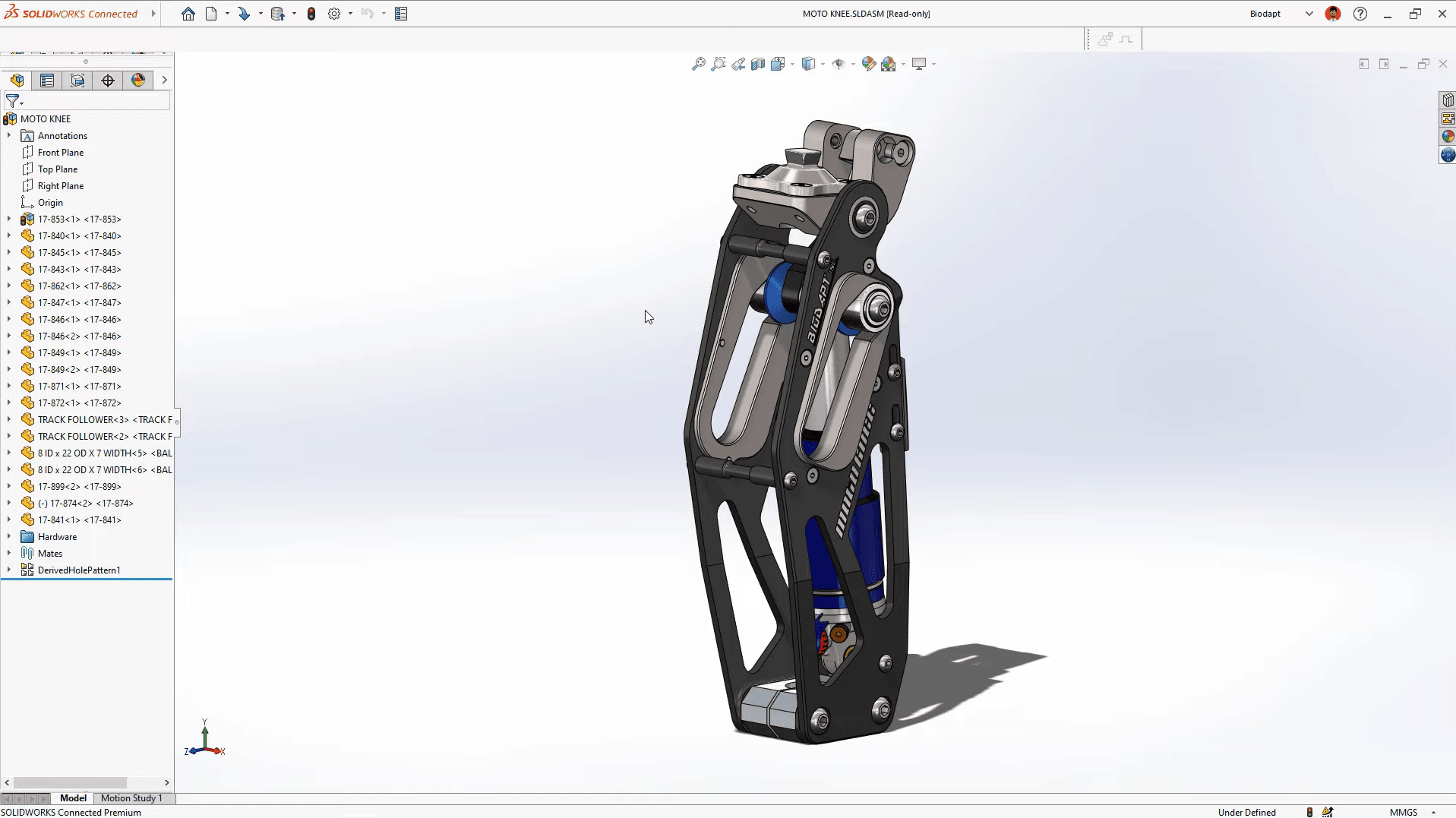
Task: Open the Help question mark
Action: point(1360,14)
